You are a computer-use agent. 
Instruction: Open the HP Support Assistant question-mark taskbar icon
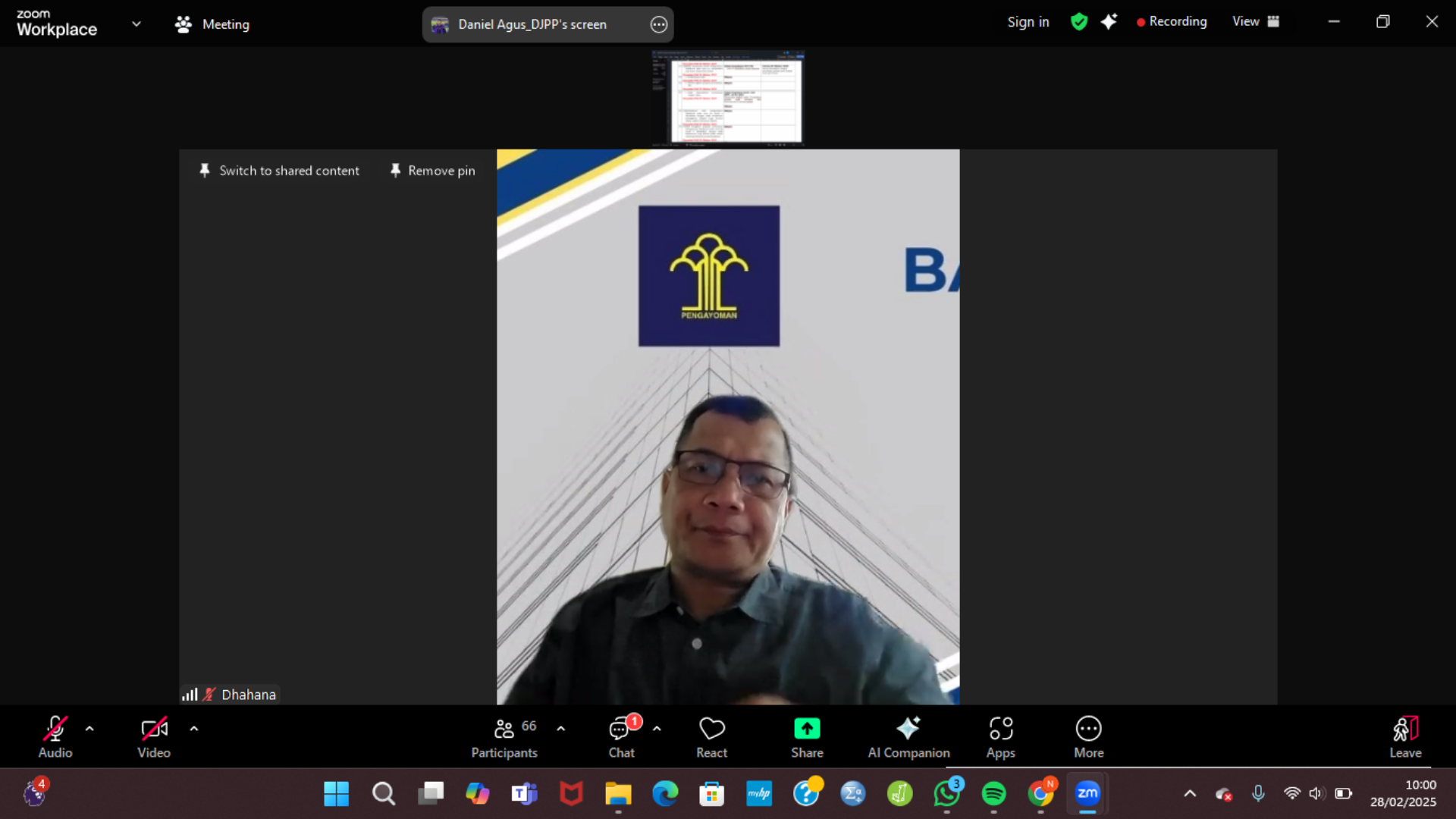coord(807,792)
